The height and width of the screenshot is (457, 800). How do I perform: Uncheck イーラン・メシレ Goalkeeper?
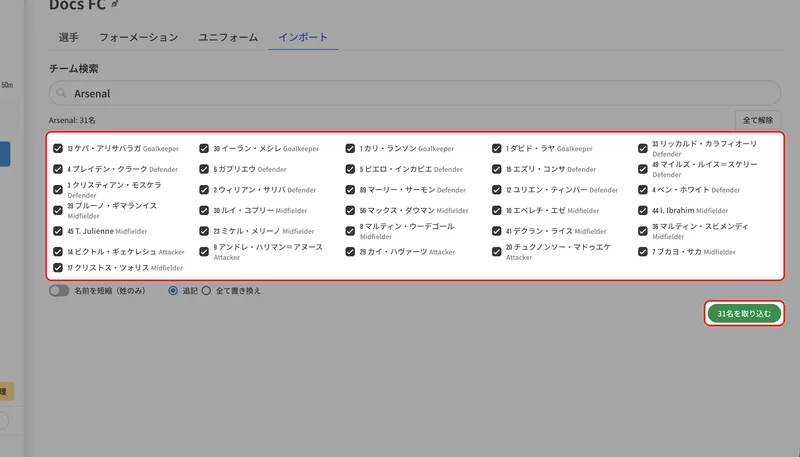pyautogui.click(x=204, y=148)
